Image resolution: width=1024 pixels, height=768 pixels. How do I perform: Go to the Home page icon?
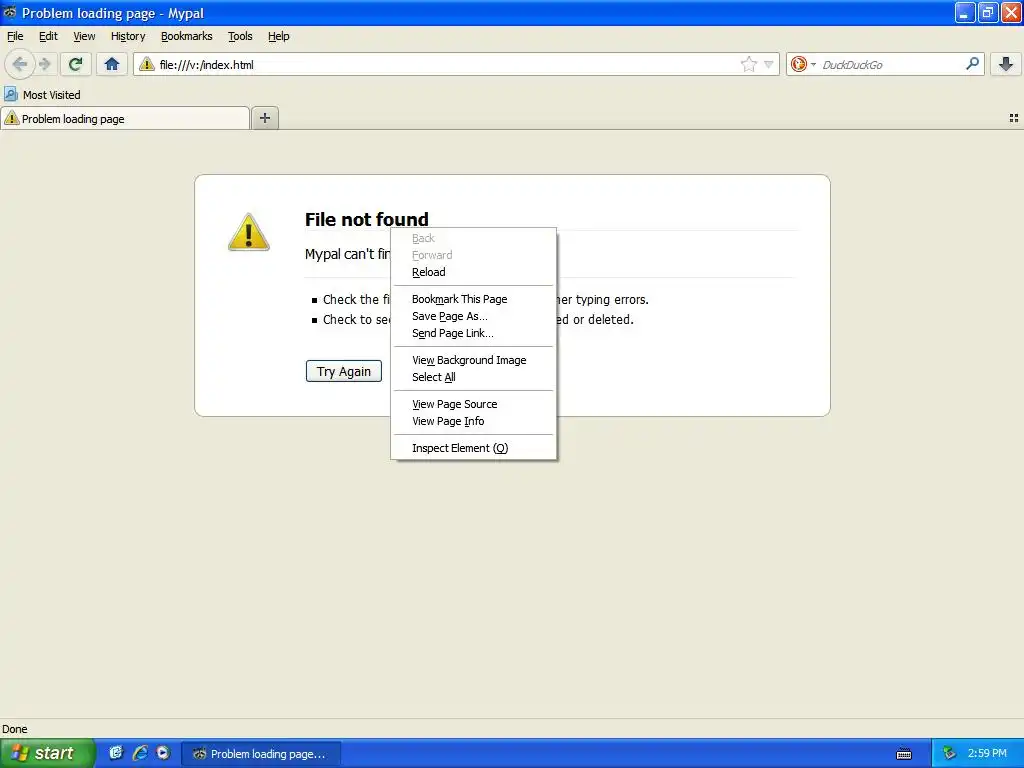tap(112, 64)
